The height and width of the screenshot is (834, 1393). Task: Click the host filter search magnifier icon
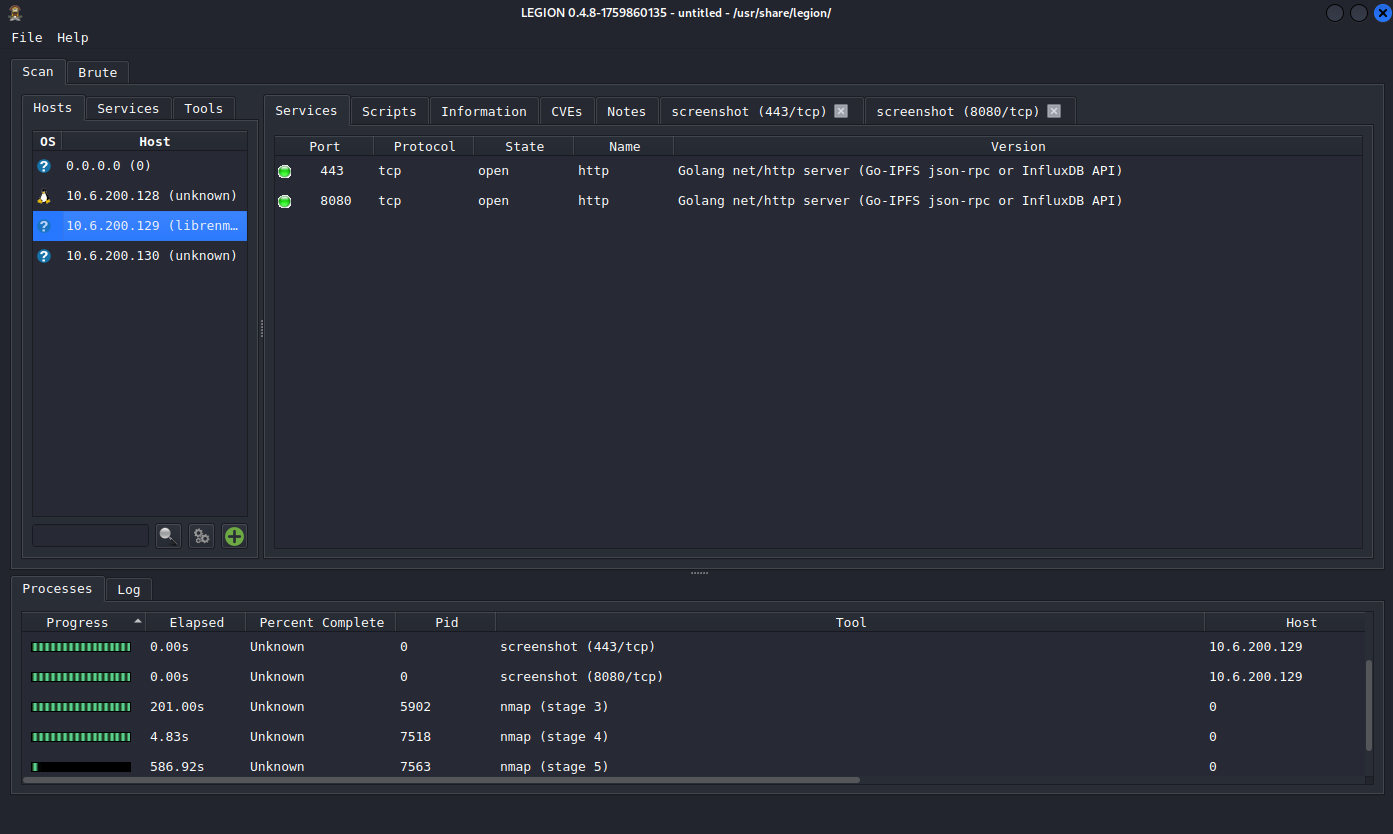point(169,536)
